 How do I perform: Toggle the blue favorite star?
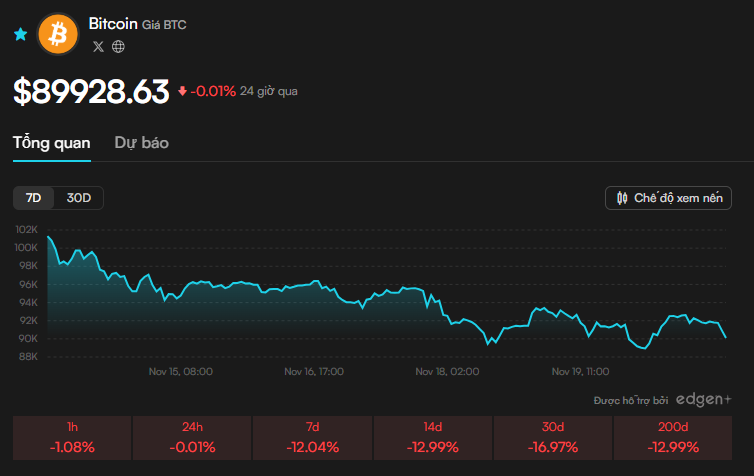pyautogui.click(x=21, y=34)
